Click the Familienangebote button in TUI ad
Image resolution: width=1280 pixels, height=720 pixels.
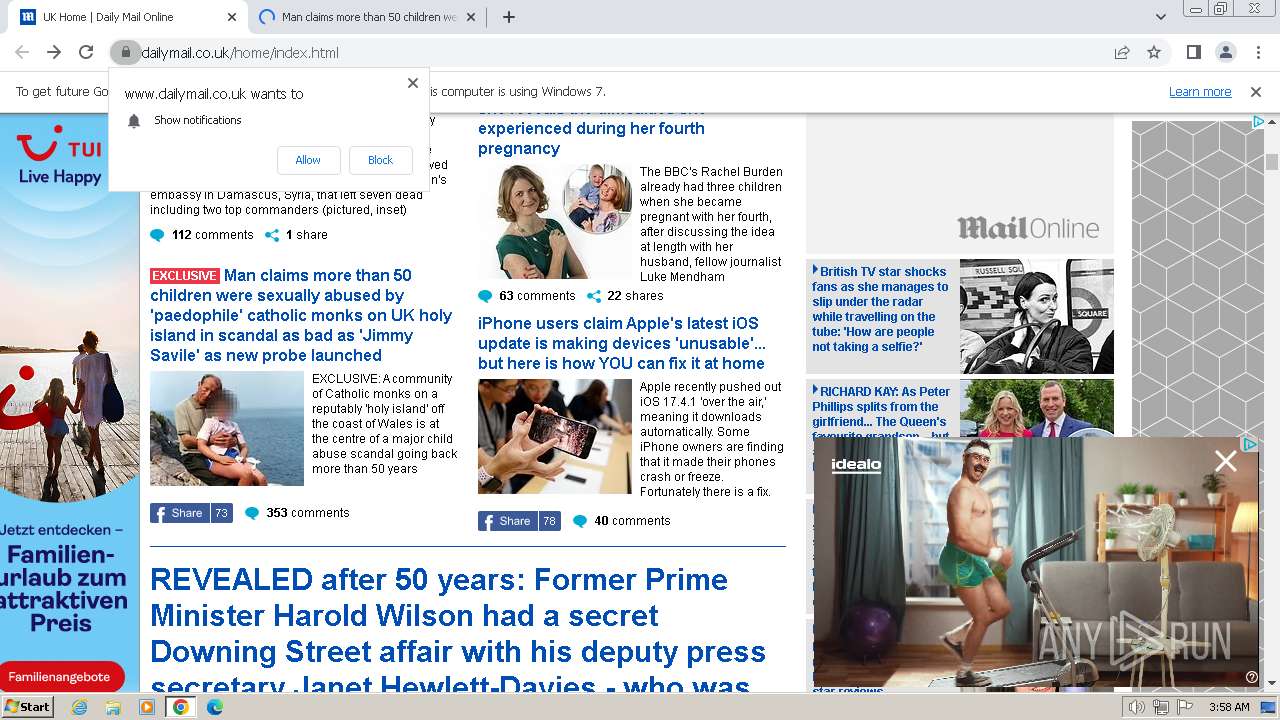60,677
